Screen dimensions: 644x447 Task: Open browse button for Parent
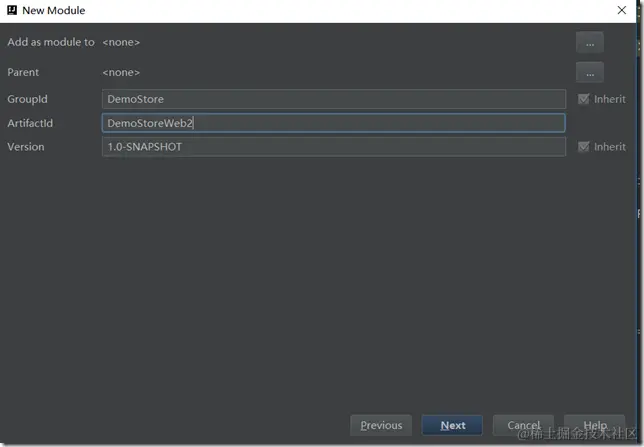point(590,72)
